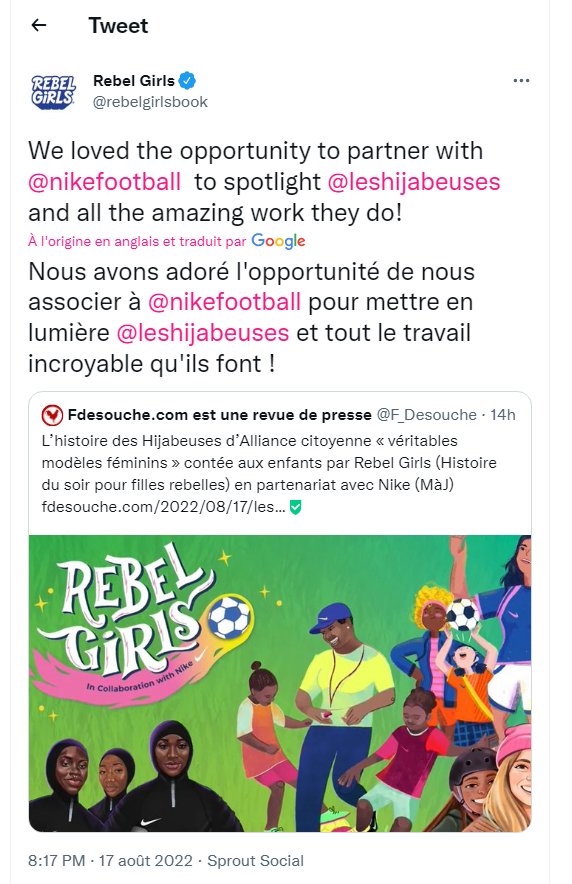572x884 pixels.
Task: Click the blue verified badge
Action: click(187, 81)
